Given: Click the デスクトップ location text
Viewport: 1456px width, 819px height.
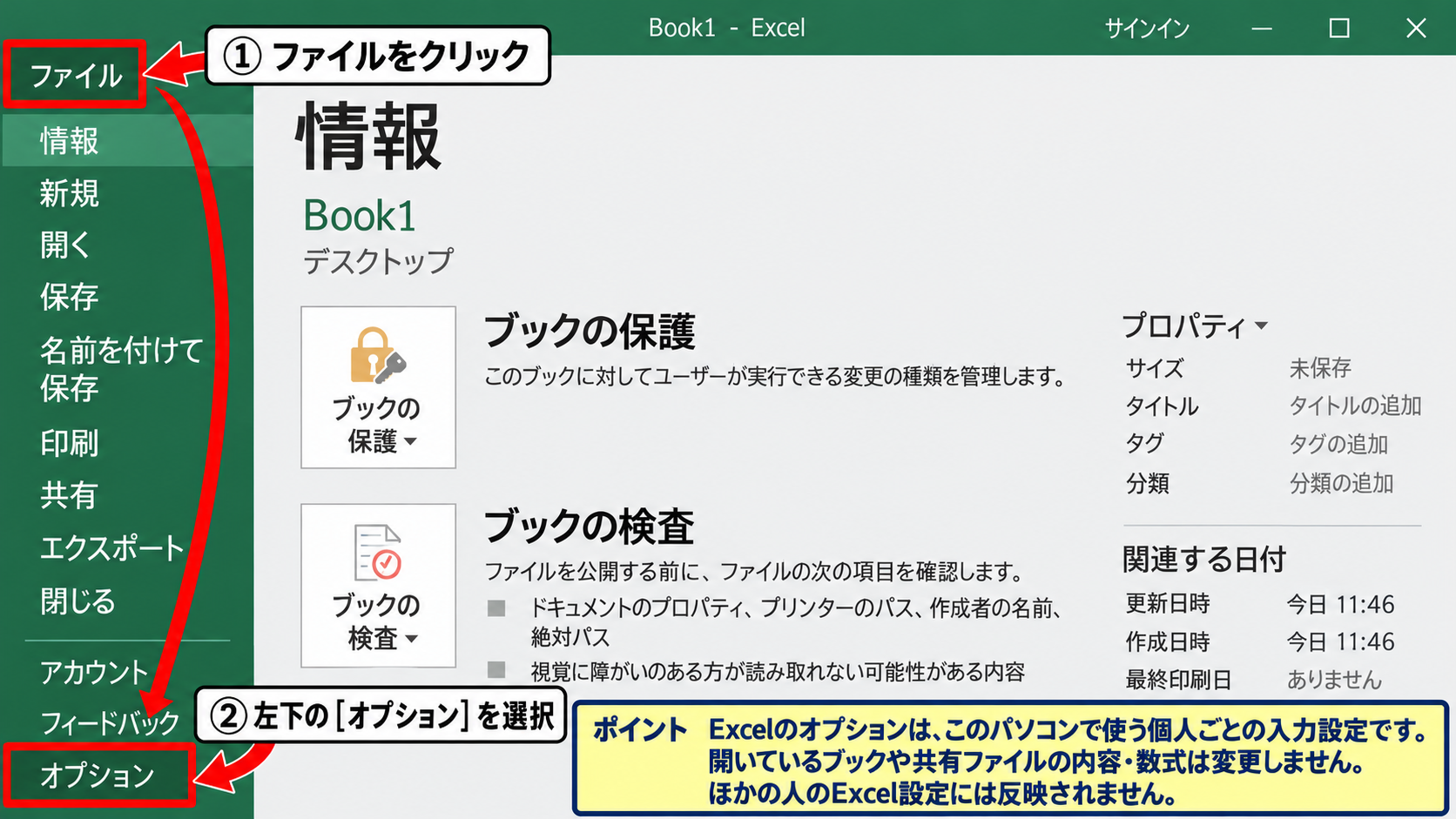Looking at the screenshot, I should click(x=378, y=261).
